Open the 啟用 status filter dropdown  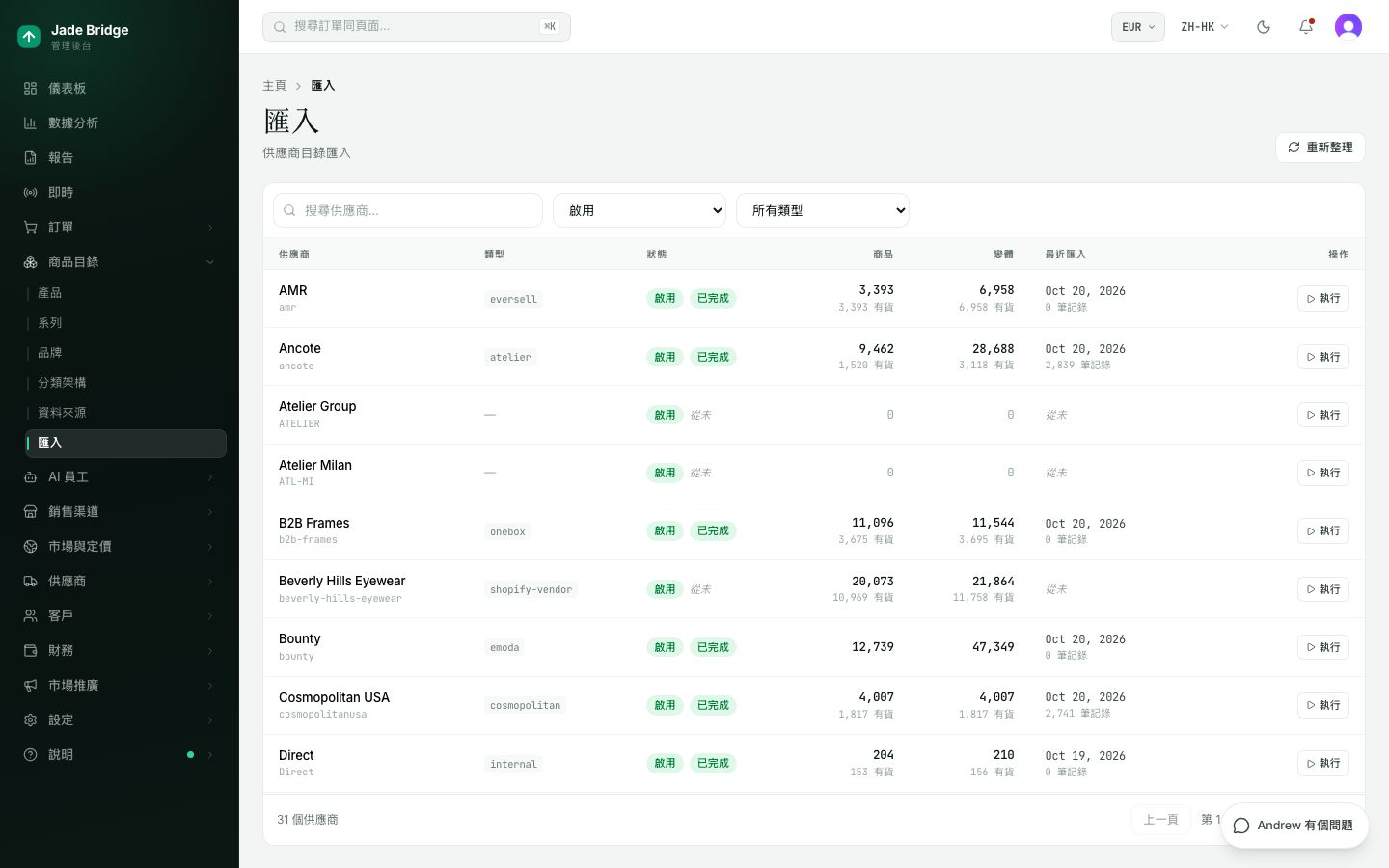click(x=640, y=210)
